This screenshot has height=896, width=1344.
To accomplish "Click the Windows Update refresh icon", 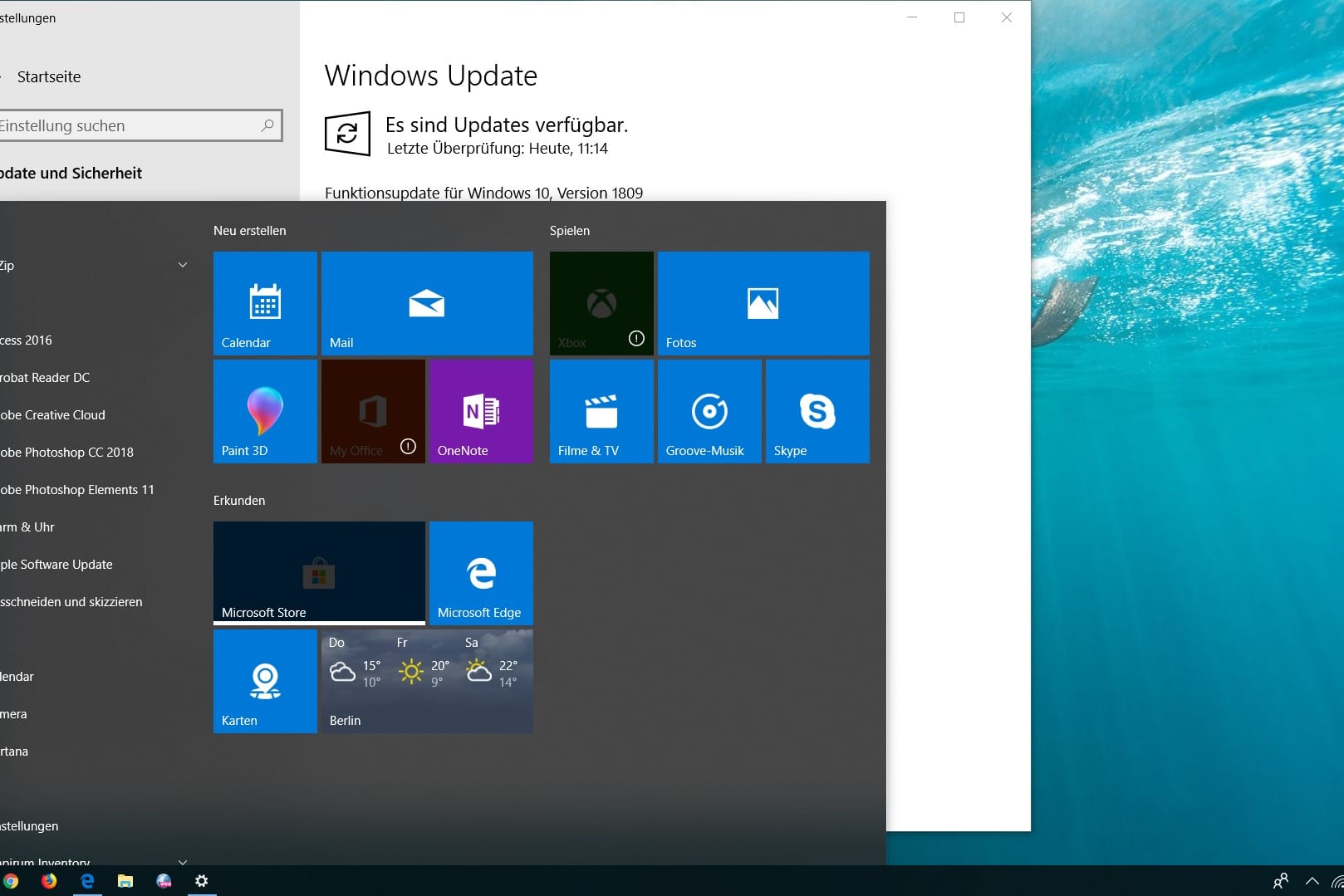I will (347, 134).
